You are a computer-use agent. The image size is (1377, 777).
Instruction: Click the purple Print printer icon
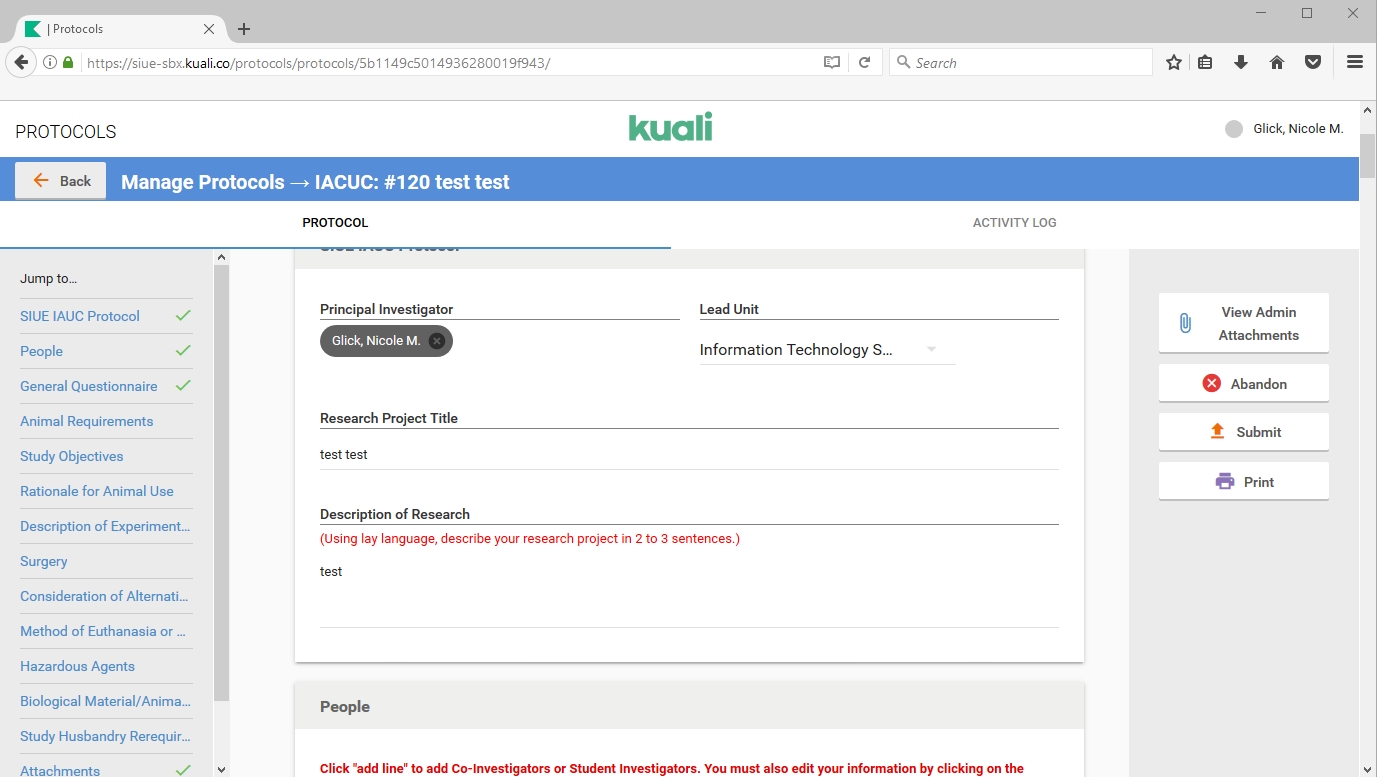click(x=1224, y=481)
